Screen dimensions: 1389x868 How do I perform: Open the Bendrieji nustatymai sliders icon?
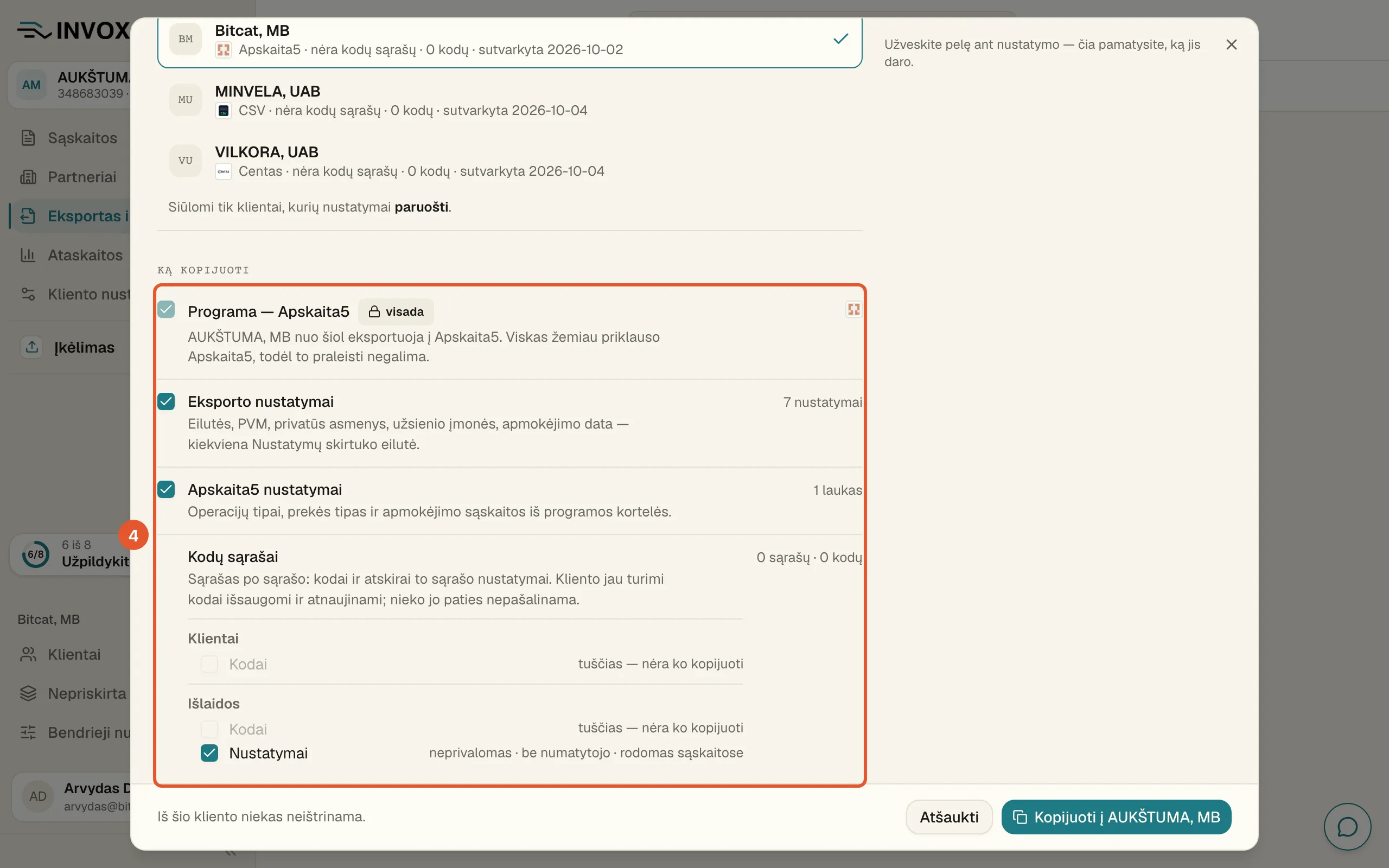[28, 732]
